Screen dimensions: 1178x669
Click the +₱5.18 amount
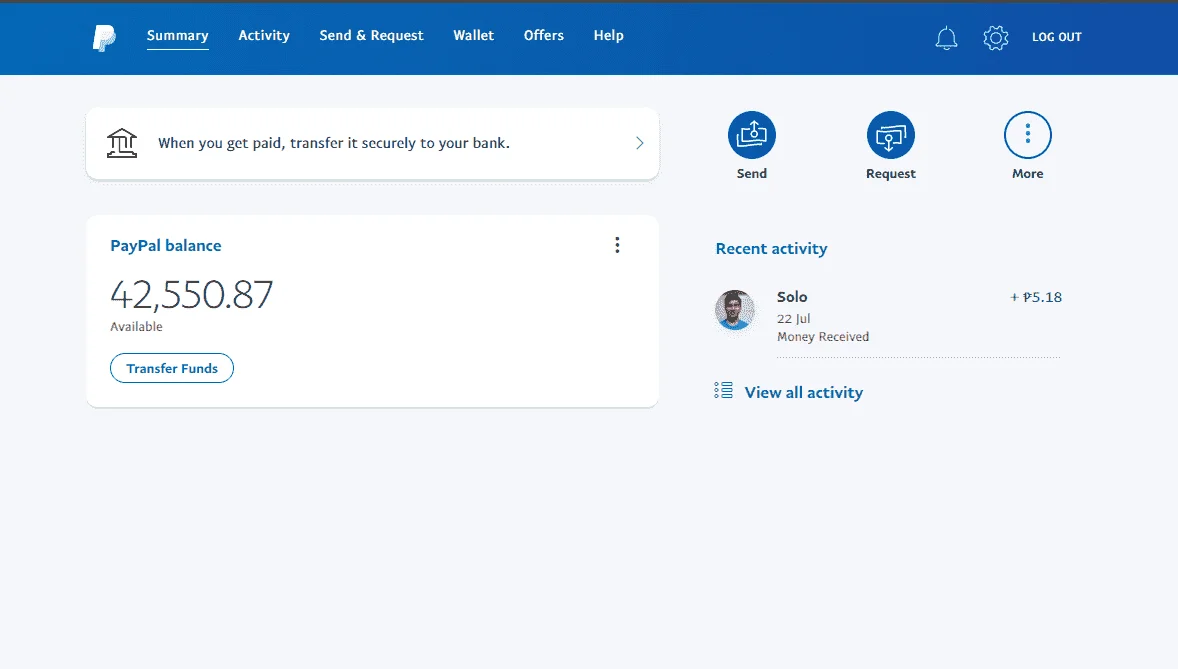pyautogui.click(x=1035, y=297)
